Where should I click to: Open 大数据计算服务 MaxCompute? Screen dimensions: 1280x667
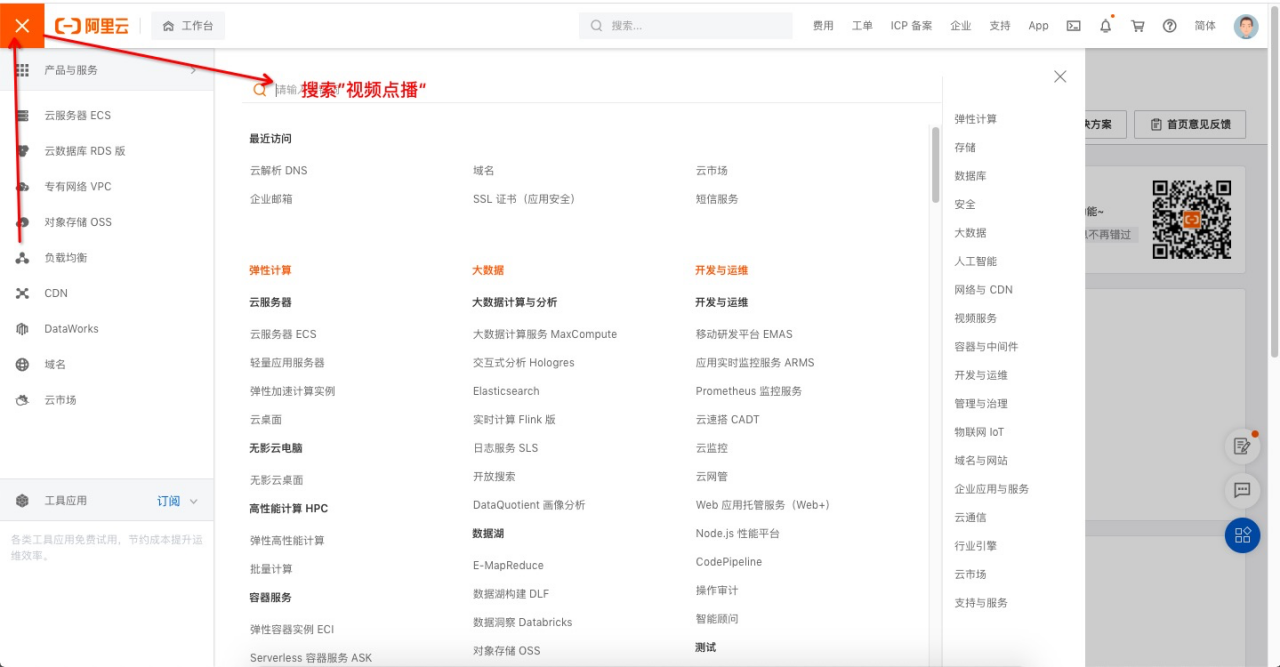(545, 334)
